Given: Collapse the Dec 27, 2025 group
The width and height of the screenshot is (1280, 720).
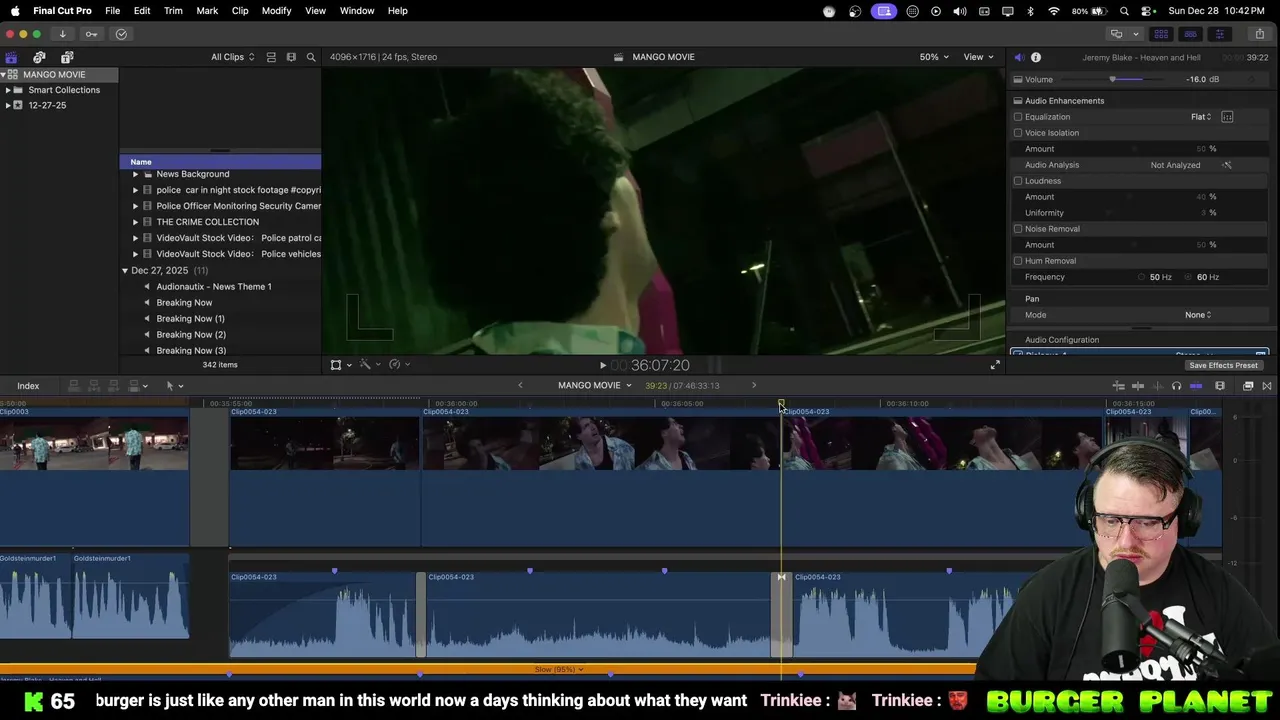Looking at the screenshot, I should pos(125,271).
